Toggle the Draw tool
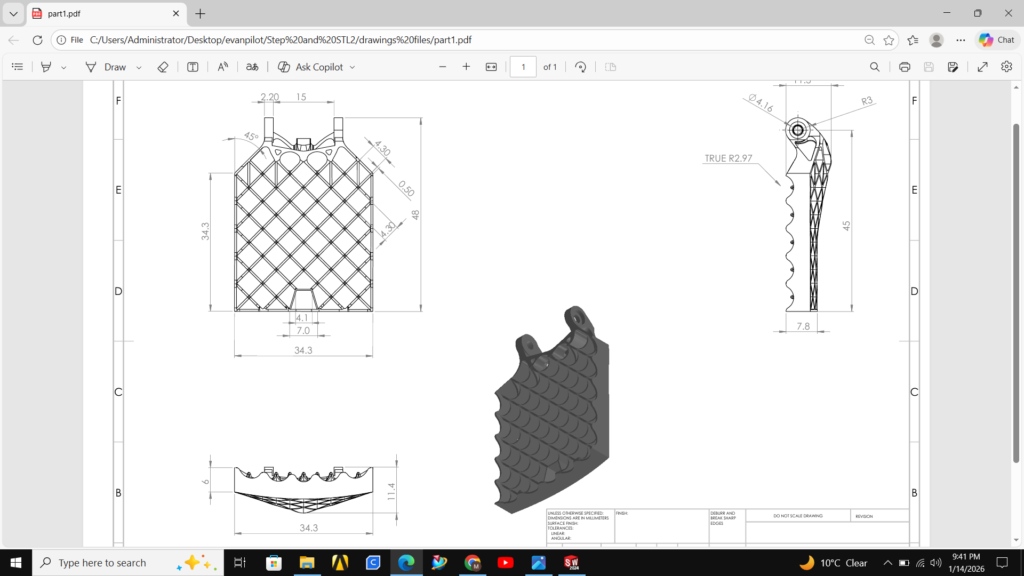 [106, 67]
